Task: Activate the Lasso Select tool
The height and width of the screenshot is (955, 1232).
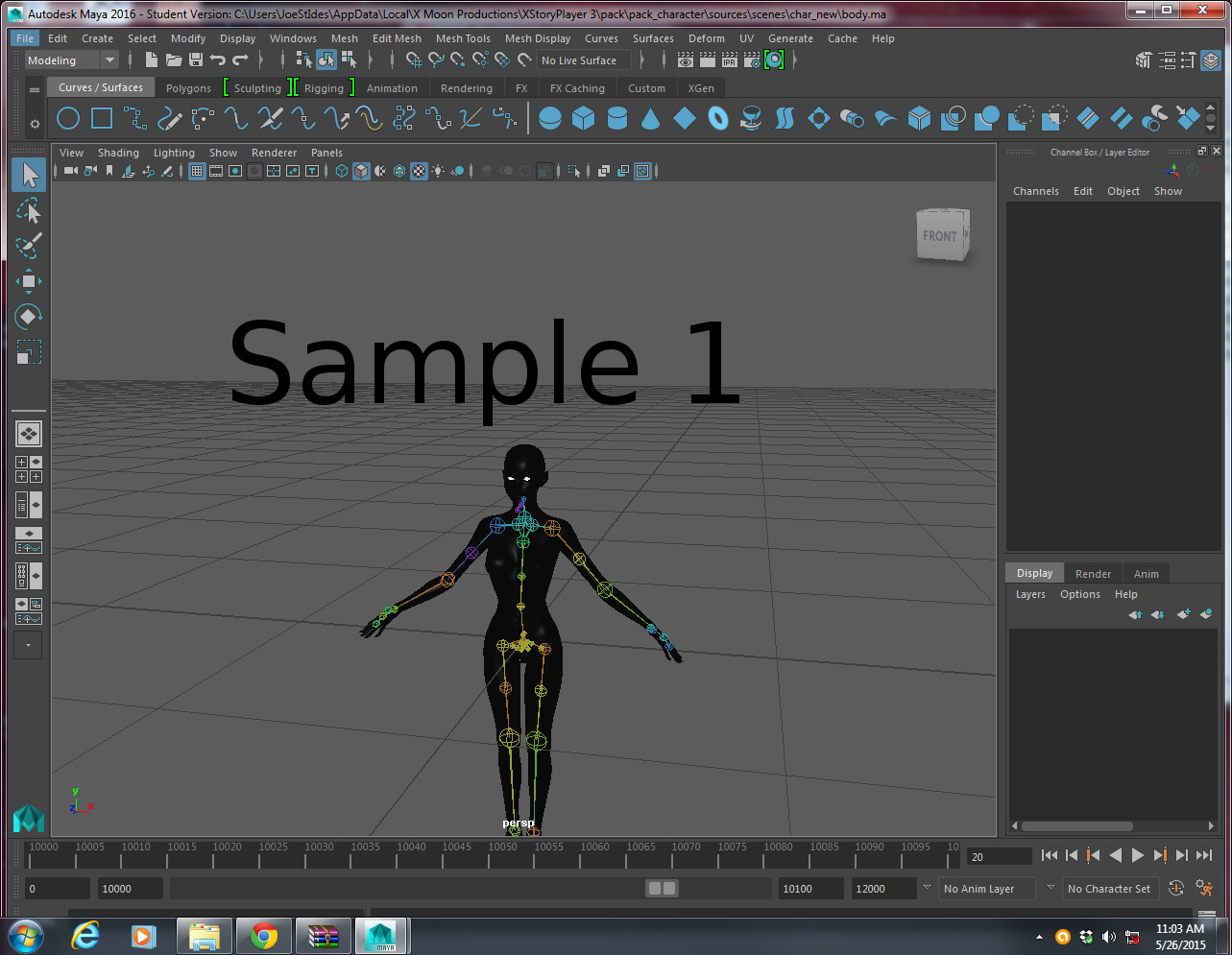Action: 29,210
